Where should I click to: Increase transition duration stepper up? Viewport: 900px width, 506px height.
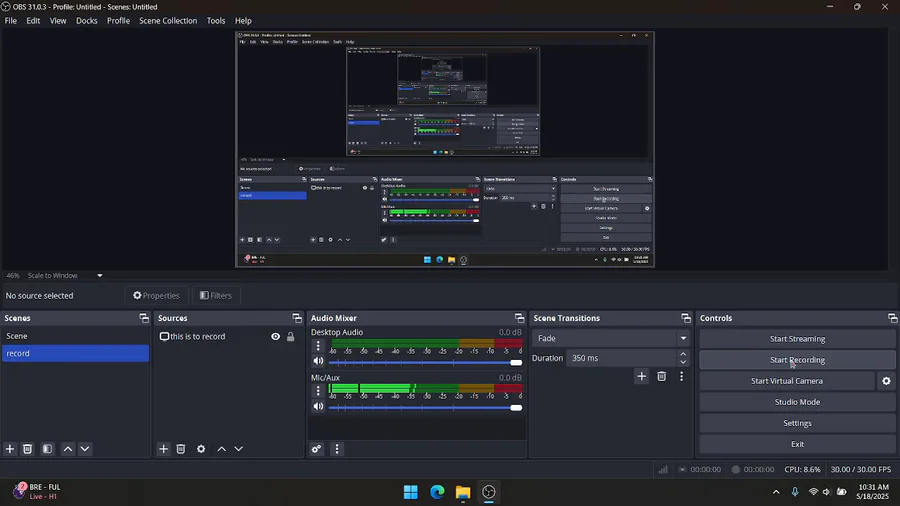pos(683,354)
